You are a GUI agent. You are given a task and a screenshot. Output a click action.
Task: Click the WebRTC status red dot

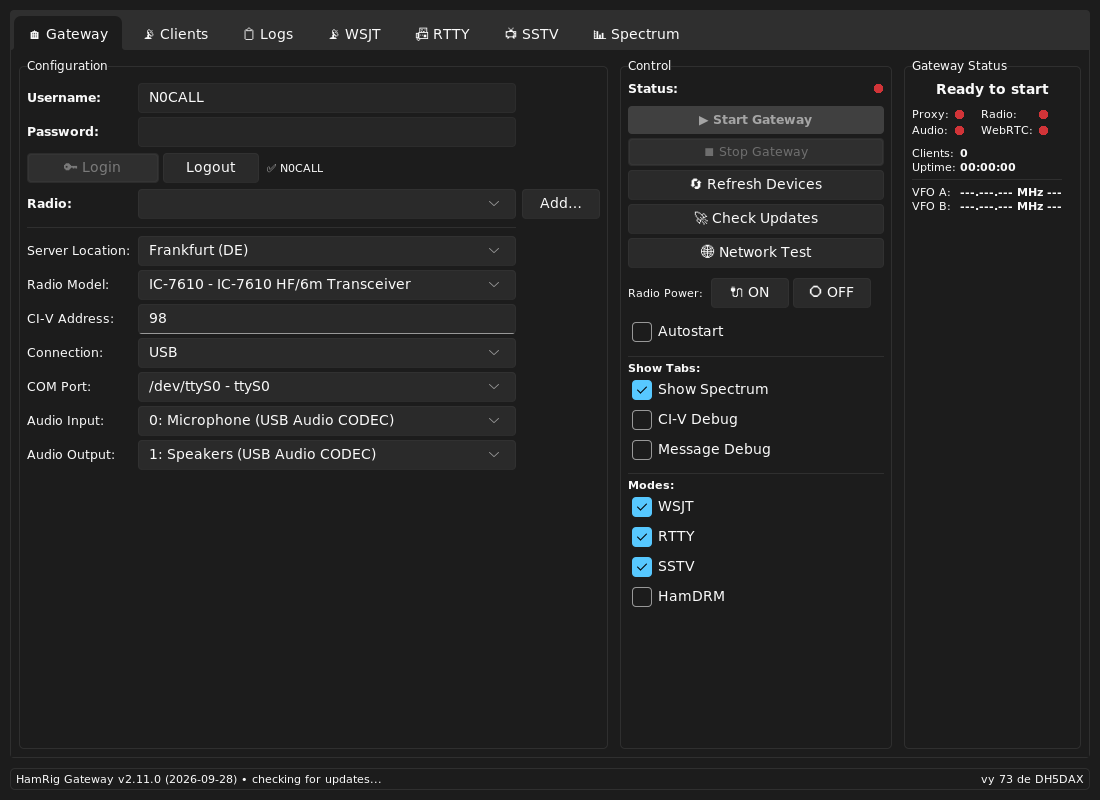tap(1043, 131)
